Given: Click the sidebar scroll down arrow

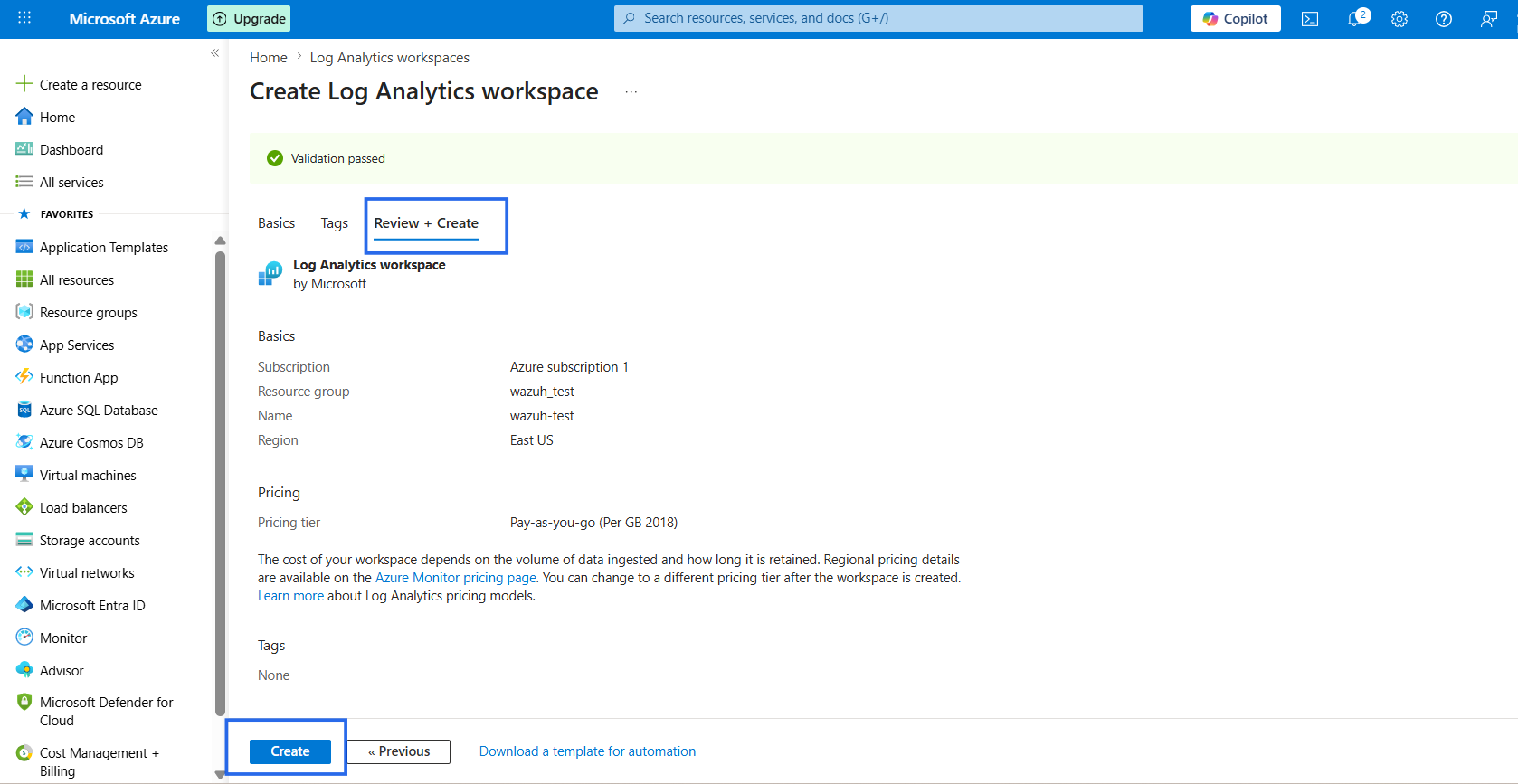Looking at the screenshot, I should (x=220, y=775).
